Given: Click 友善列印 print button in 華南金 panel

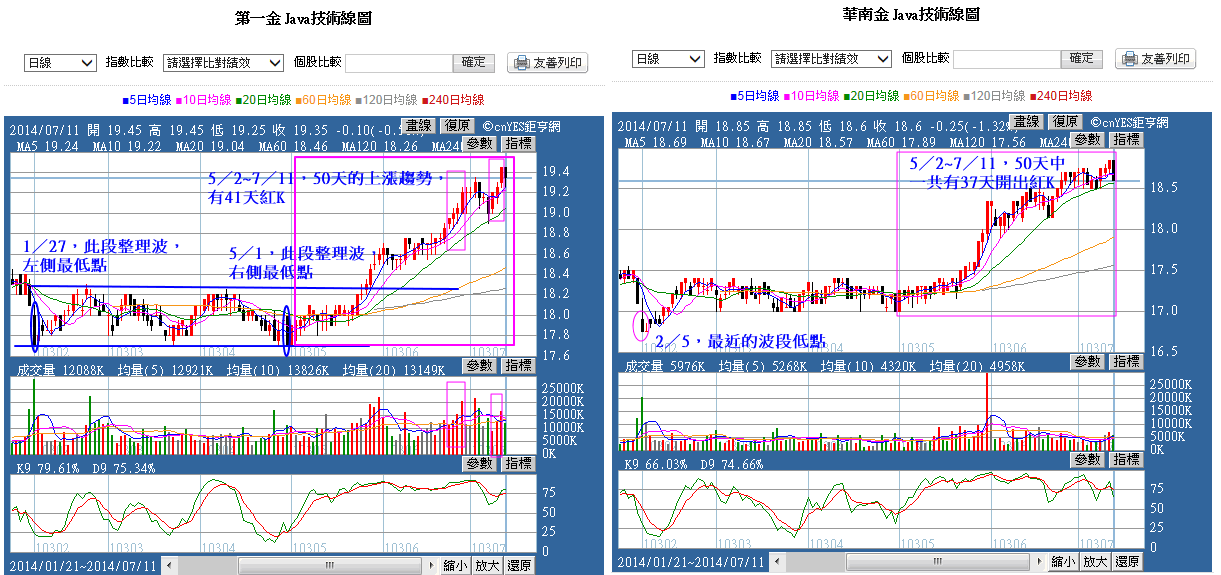Looking at the screenshot, I should click(1156, 59).
